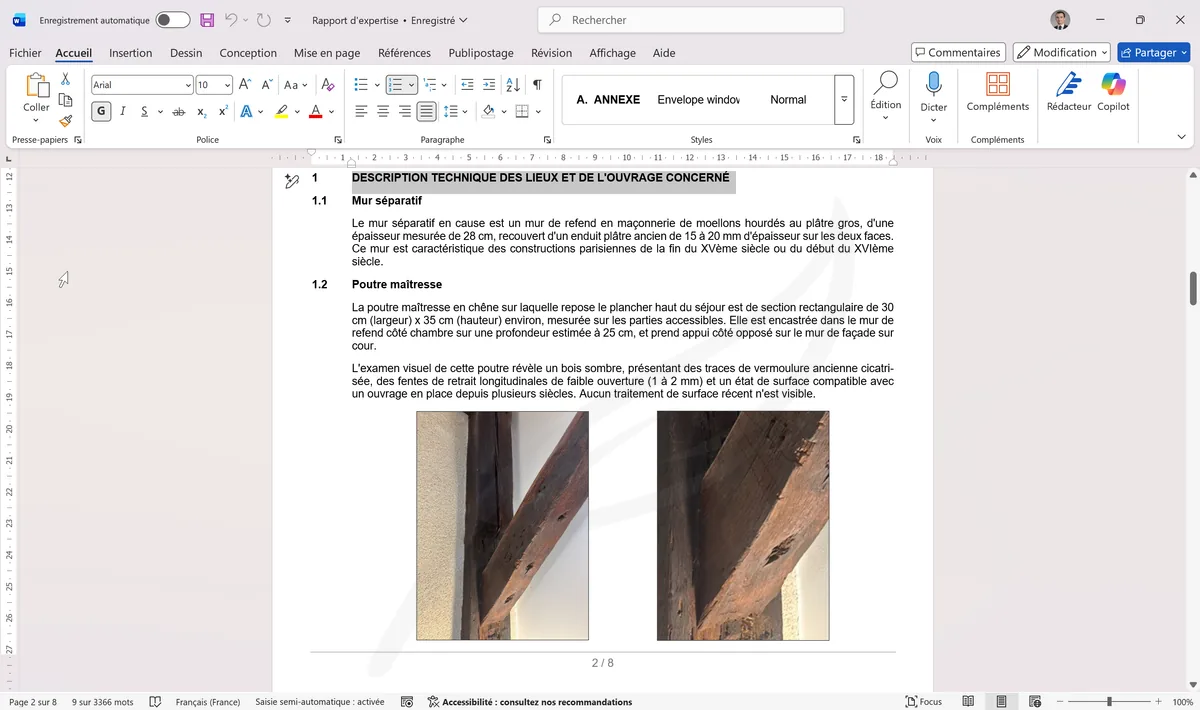
Task: Expand the Styles gallery
Action: 843,98
